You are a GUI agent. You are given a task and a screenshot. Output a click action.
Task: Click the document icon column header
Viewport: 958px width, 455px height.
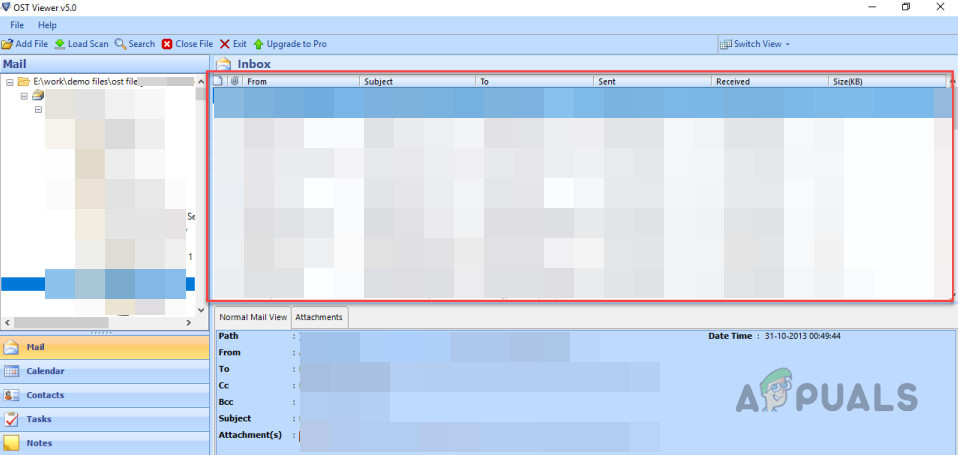[x=217, y=81]
